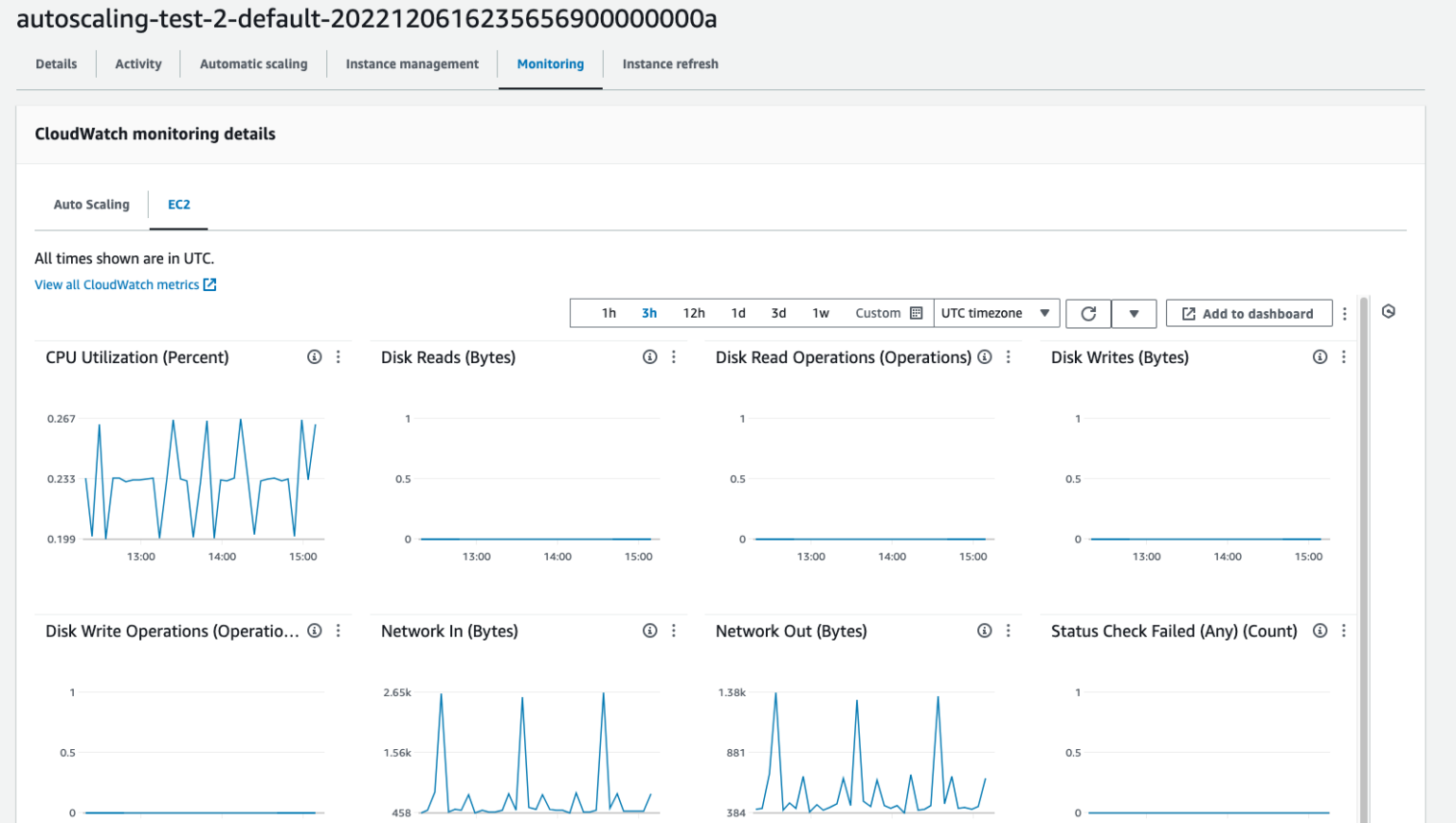
Task: Open the kebab menu next to Add to dashboard
Action: tap(1345, 313)
